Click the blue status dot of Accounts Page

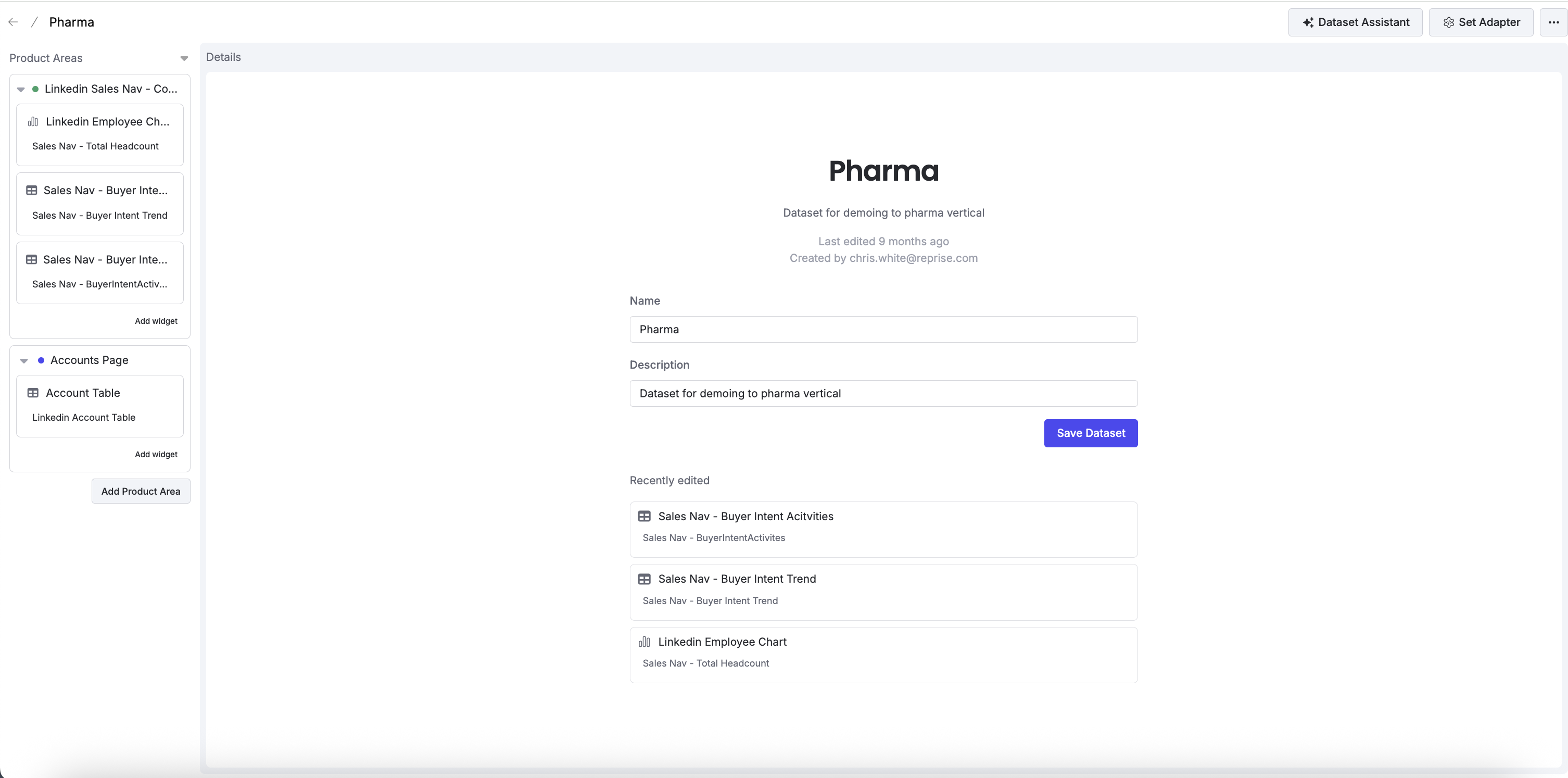coord(41,360)
